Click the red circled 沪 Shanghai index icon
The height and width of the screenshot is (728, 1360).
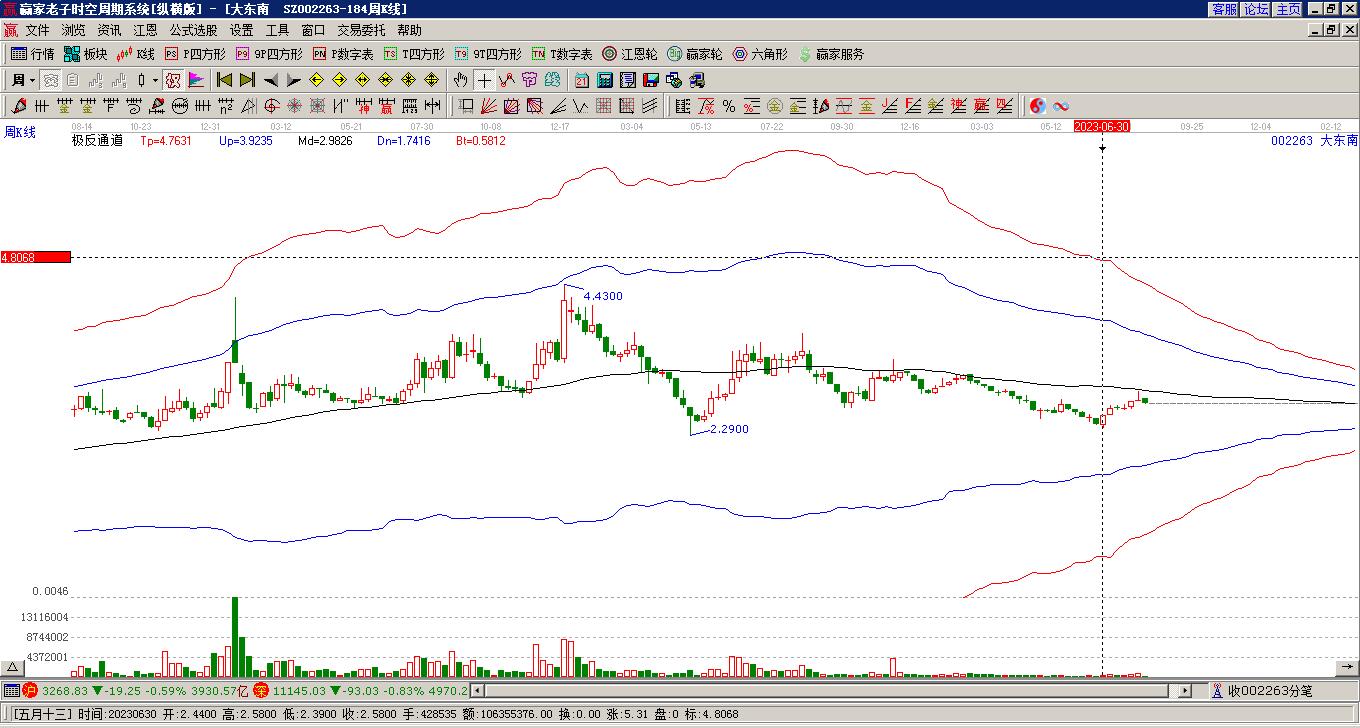click(30, 690)
